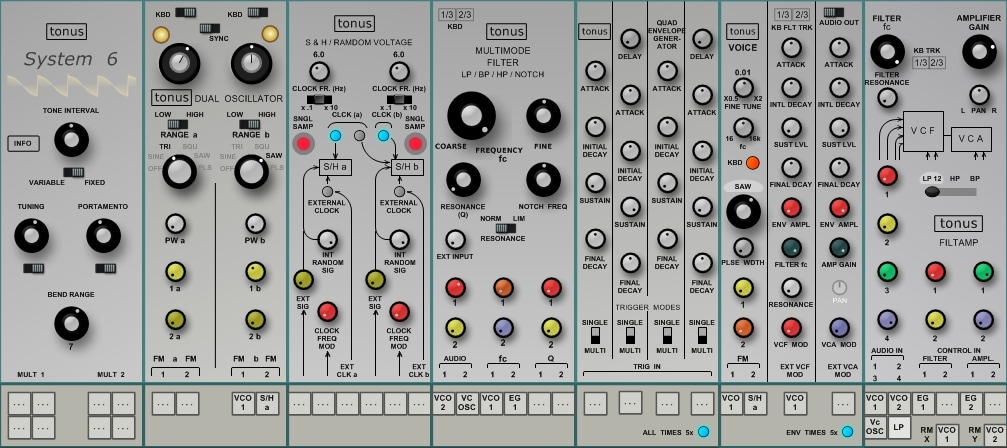The image size is (1007, 448).
Task: Toggle the x.1 / x10 switch for clock a
Action: [319, 99]
